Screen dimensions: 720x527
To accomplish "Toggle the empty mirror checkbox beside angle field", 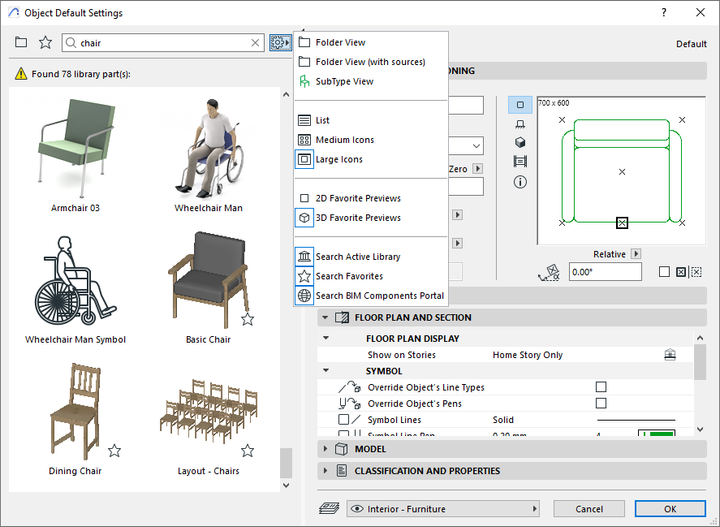I will [665, 272].
